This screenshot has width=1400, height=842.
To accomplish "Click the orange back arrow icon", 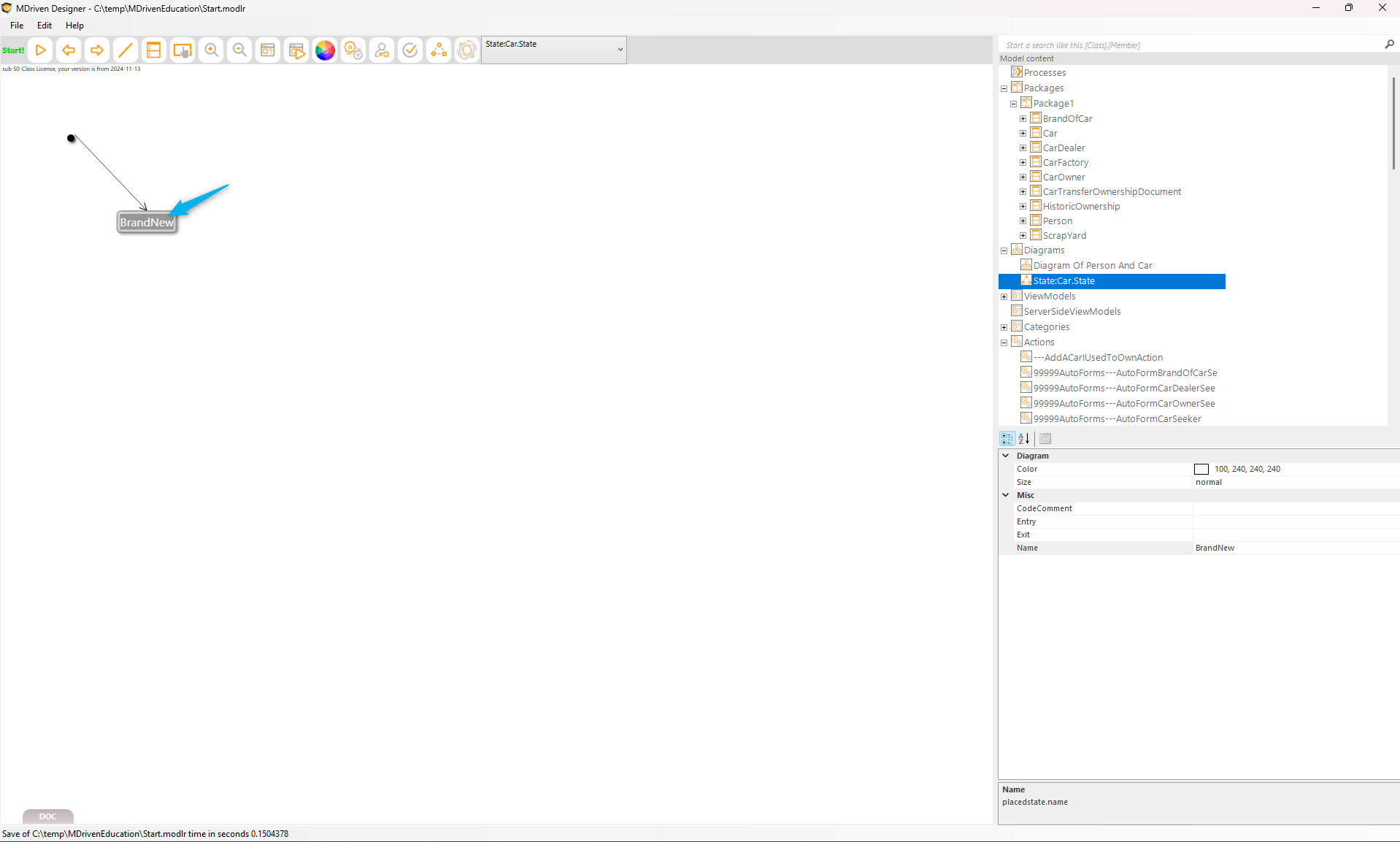I will (69, 50).
